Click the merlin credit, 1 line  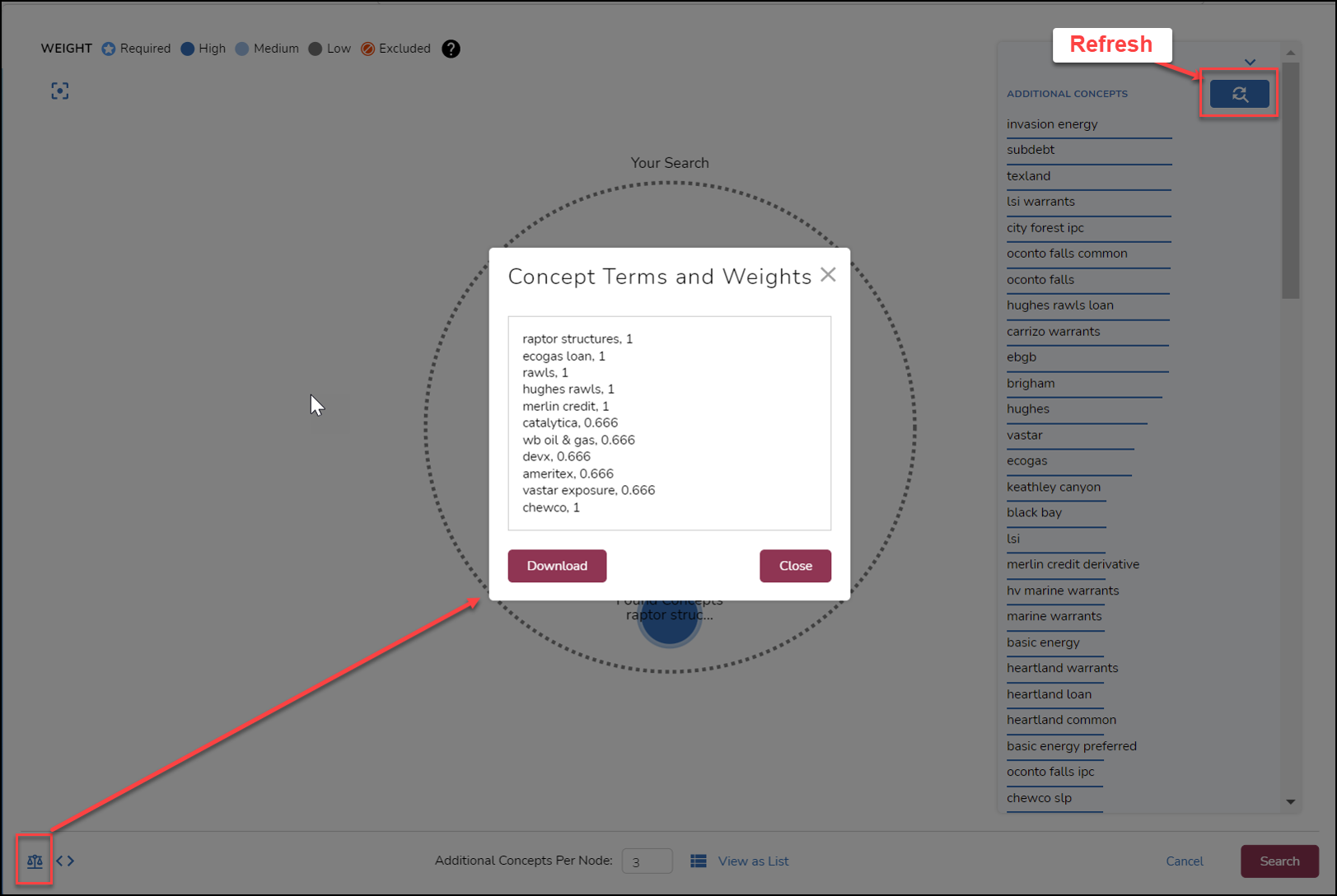tap(566, 407)
